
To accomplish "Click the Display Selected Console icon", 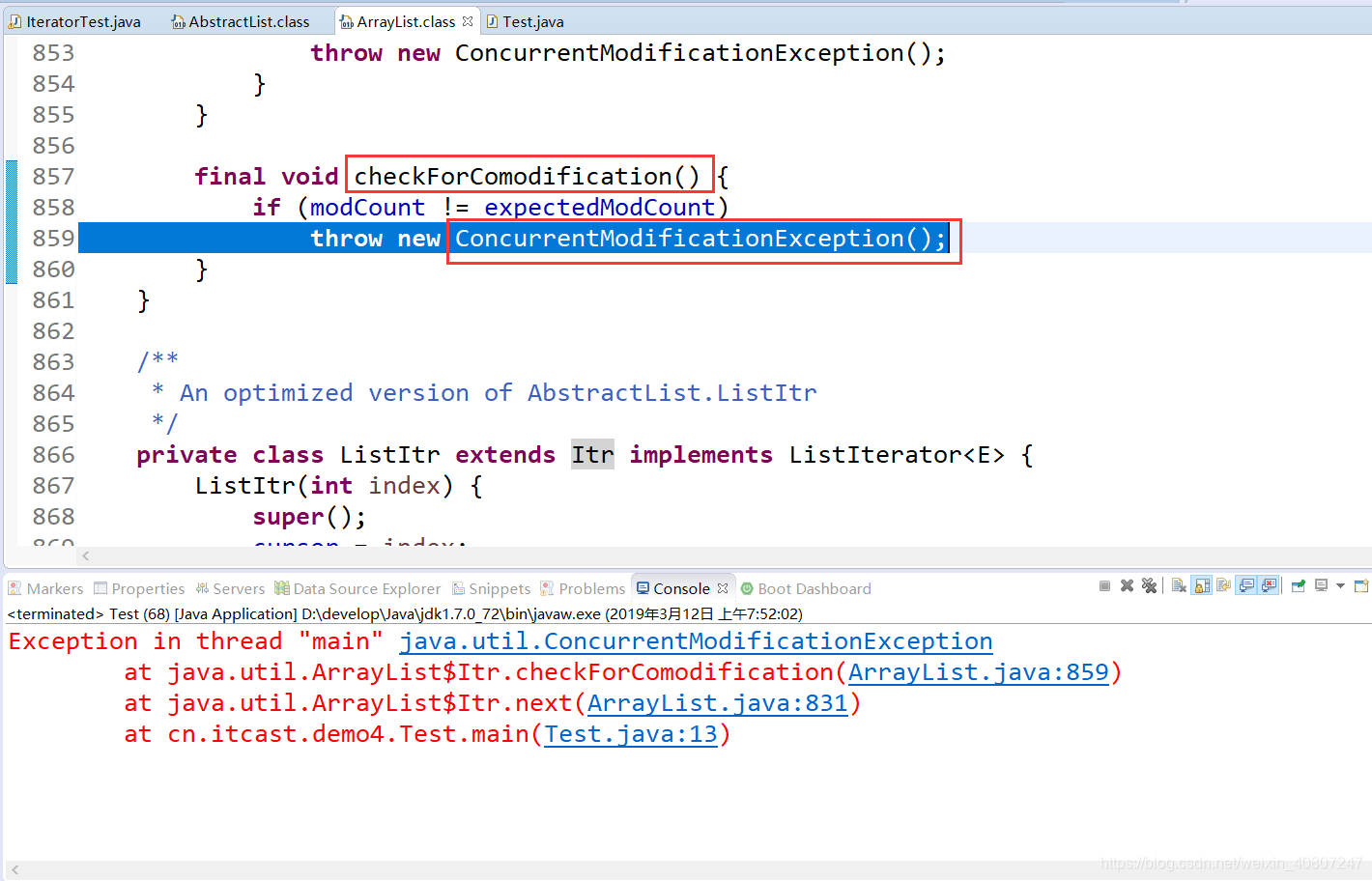I will pos(1321,585).
